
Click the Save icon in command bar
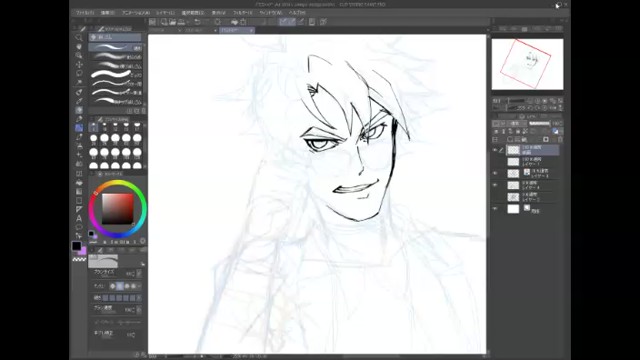[x=173, y=22]
